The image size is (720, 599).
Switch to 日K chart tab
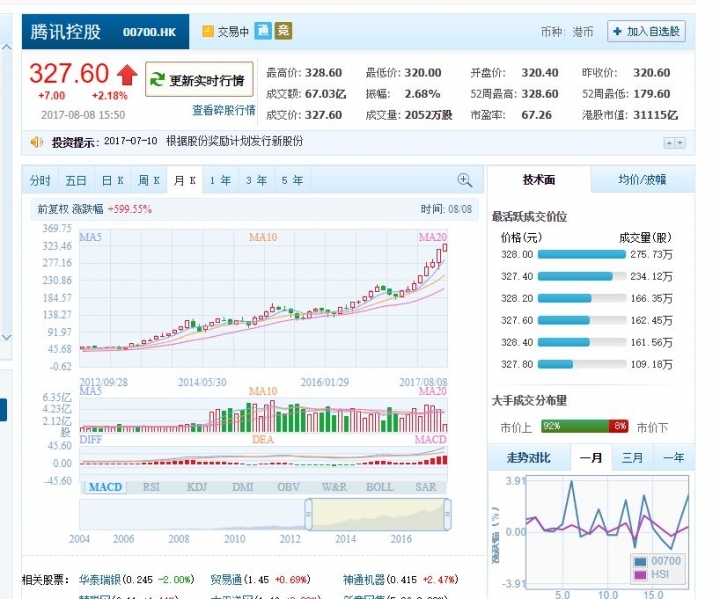[112, 181]
